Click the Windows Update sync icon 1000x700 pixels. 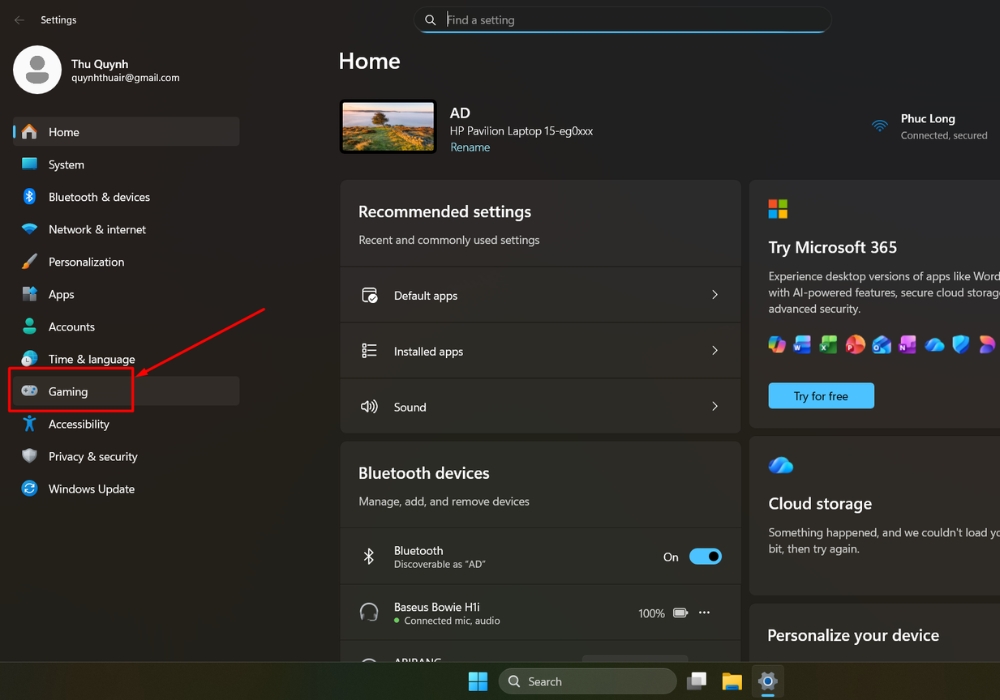[29, 488]
